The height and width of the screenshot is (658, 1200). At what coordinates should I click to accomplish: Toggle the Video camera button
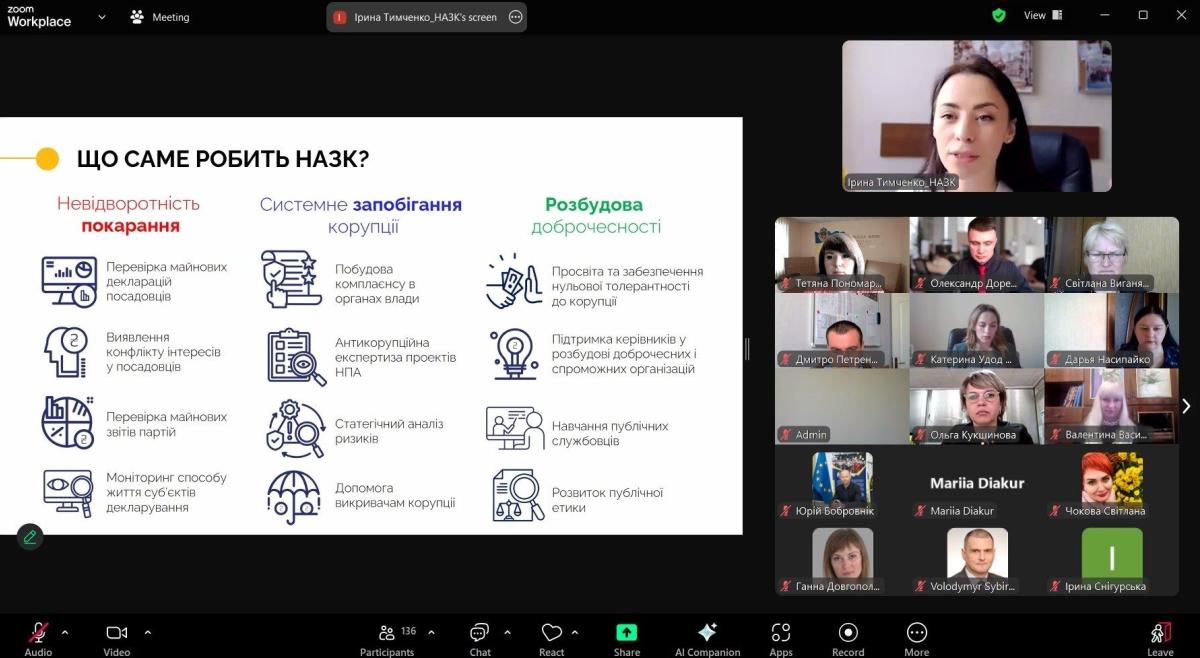pos(117,638)
